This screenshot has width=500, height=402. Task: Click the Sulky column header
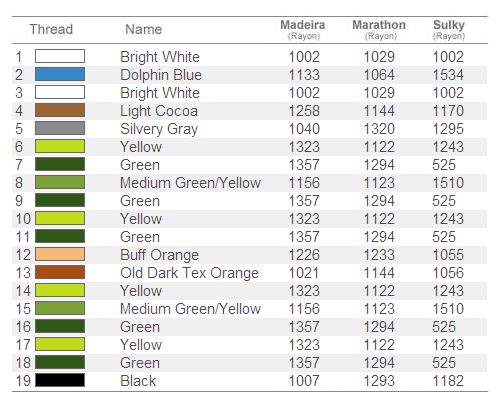449,30
